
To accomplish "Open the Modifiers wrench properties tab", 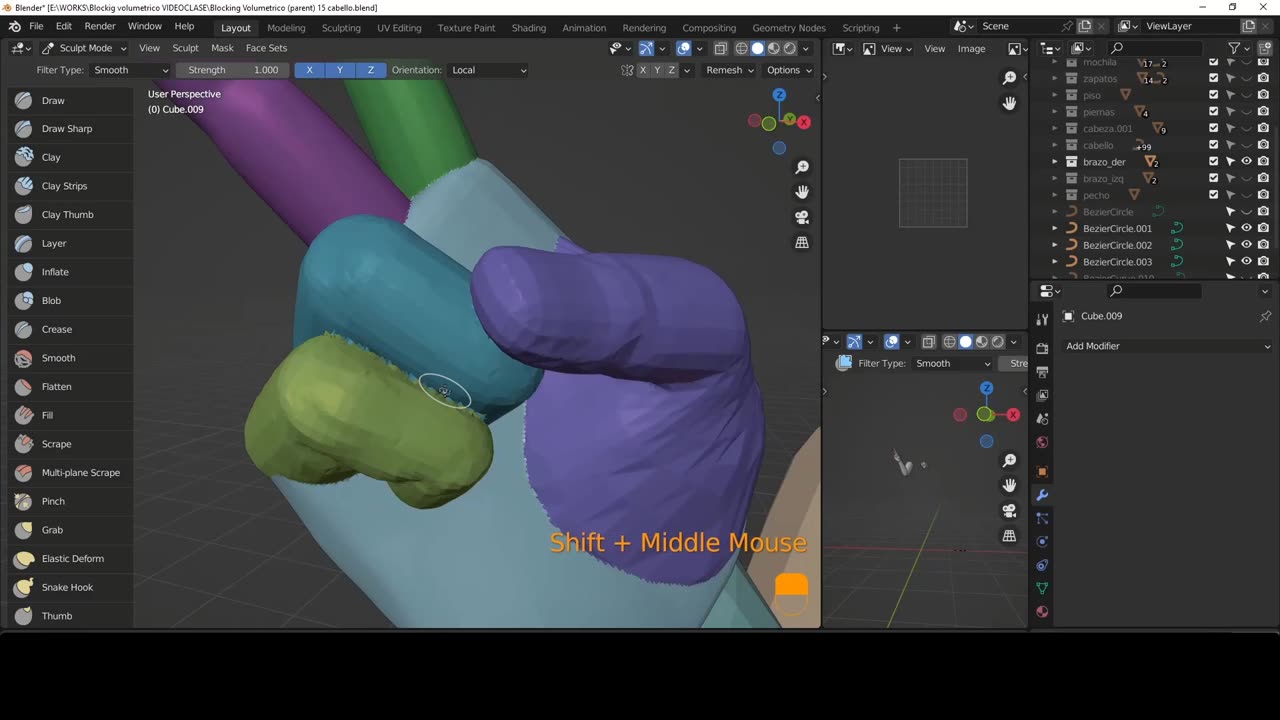I will click(1042, 495).
